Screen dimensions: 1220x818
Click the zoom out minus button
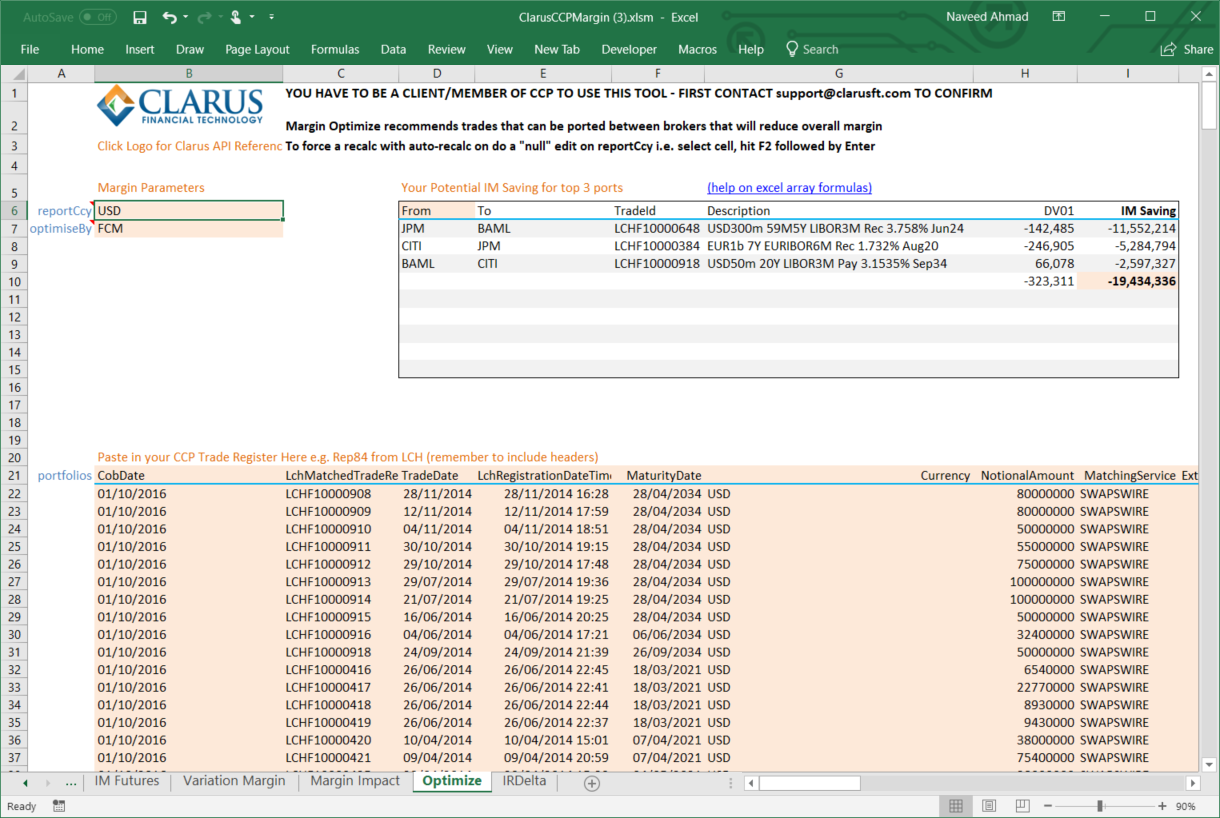point(1046,806)
